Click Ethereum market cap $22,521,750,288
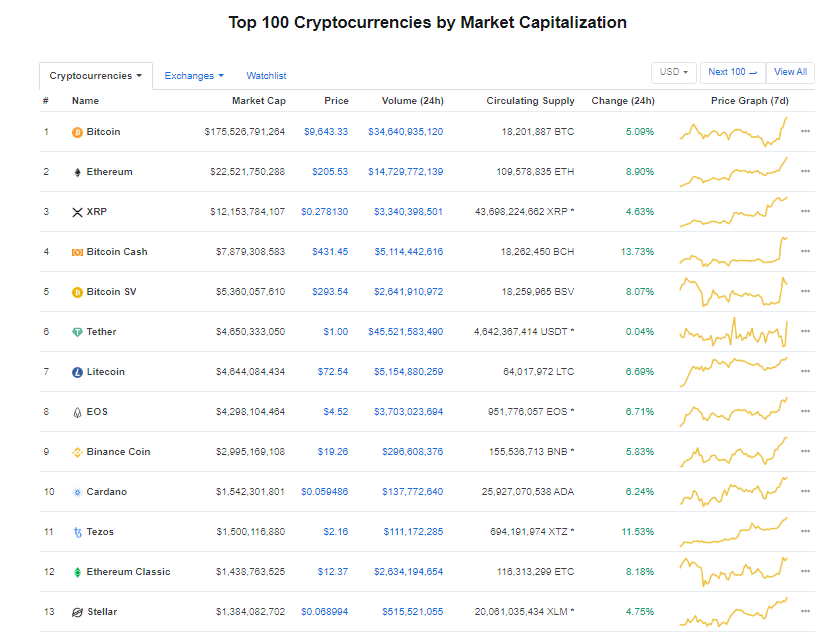The height and width of the screenshot is (633, 839). pos(247,172)
